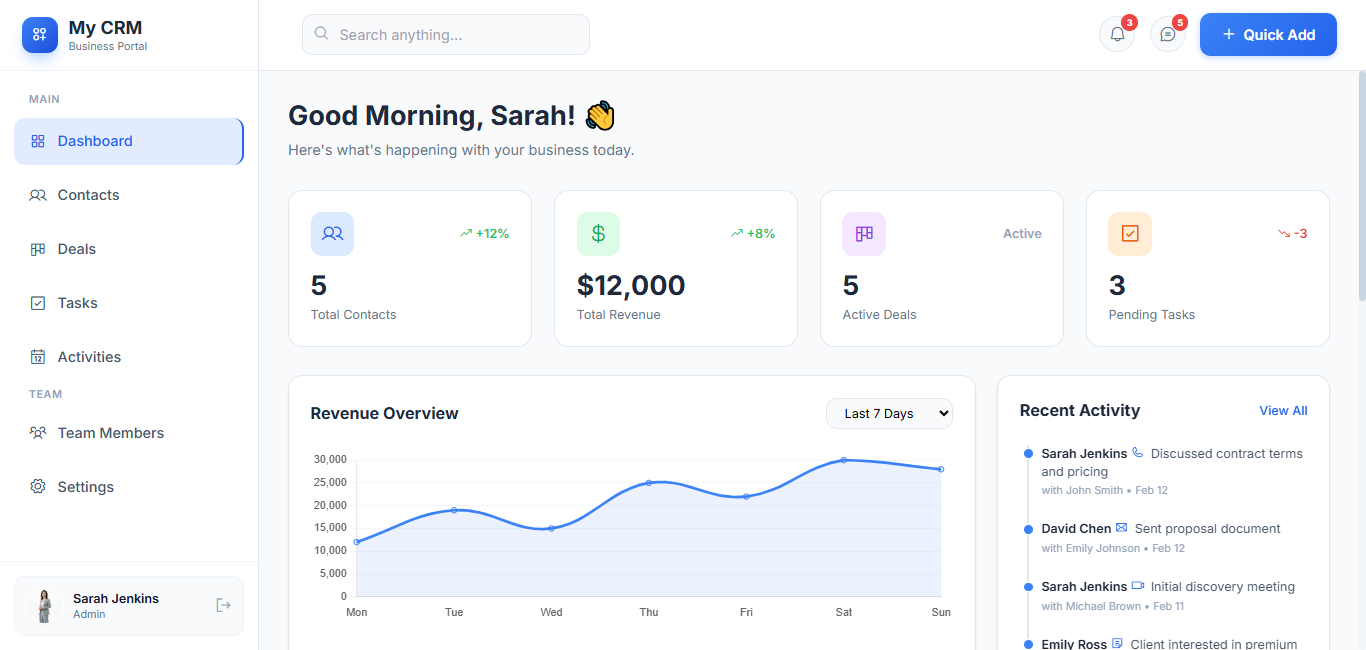Click the Total Revenue dollar icon
Viewport: 1366px width, 650px height.
pos(598,234)
